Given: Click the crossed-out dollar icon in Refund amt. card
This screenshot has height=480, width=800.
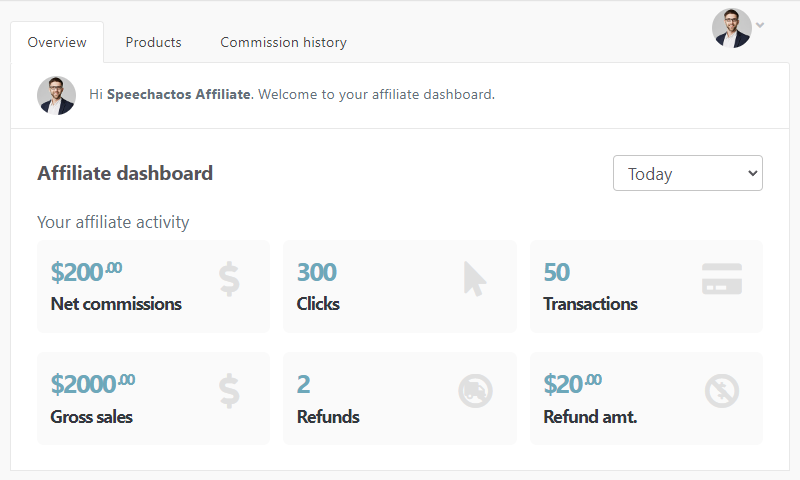Looking at the screenshot, I should click(x=722, y=391).
